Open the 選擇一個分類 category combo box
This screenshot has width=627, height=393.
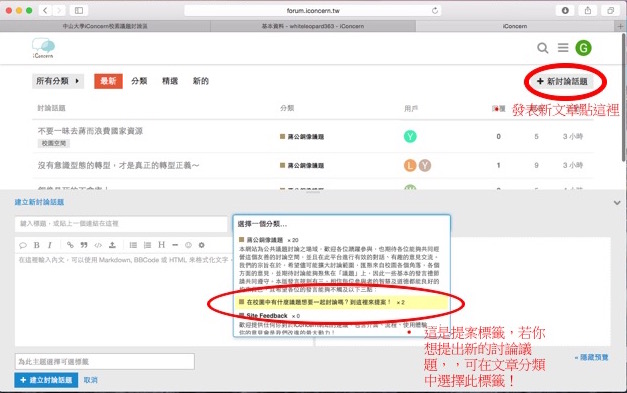tap(341, 224)
